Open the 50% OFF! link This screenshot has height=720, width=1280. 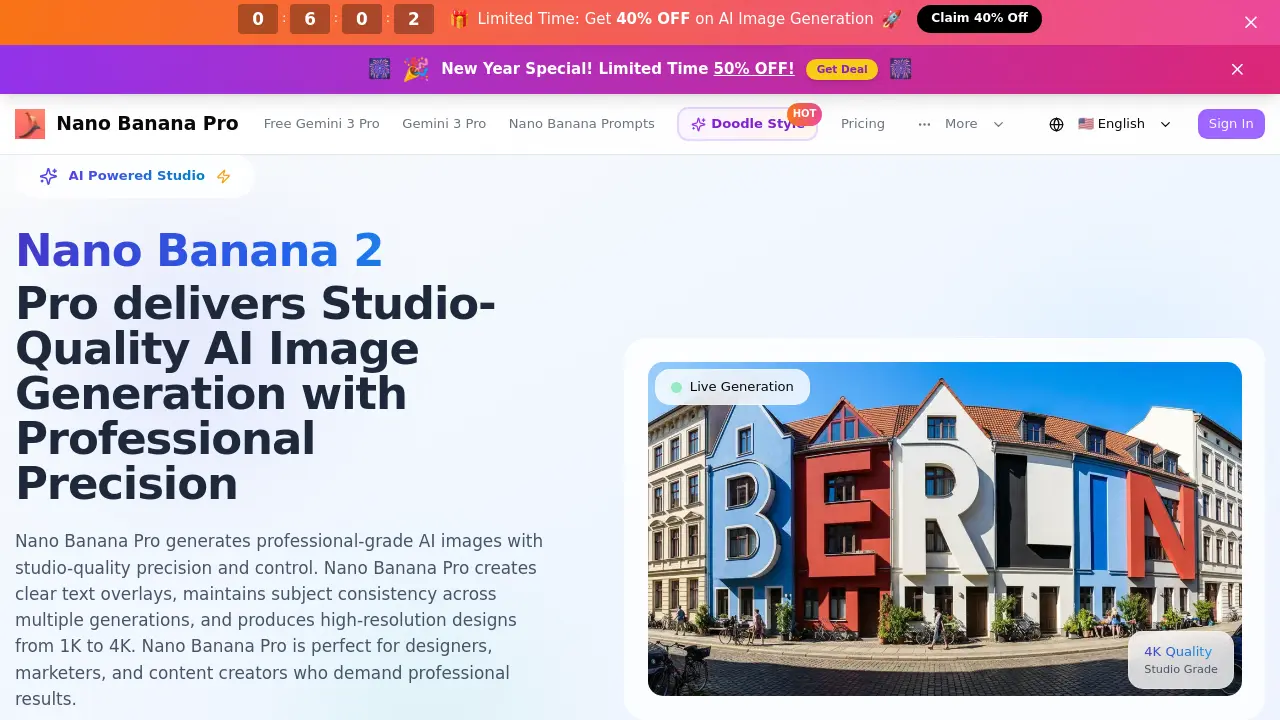pos(754,69)
